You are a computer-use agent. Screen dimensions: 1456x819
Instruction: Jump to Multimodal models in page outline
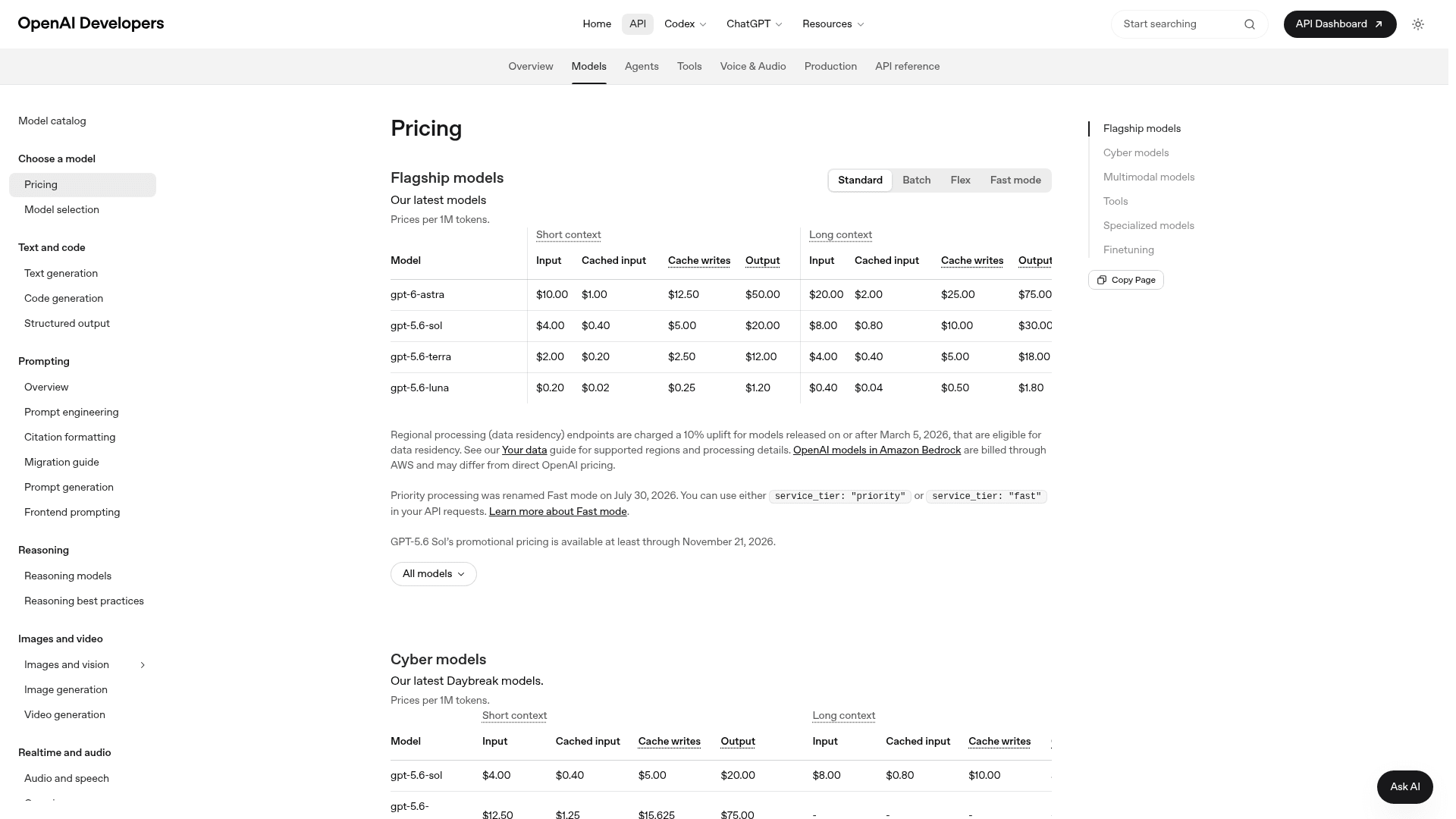click(1149, 177)
